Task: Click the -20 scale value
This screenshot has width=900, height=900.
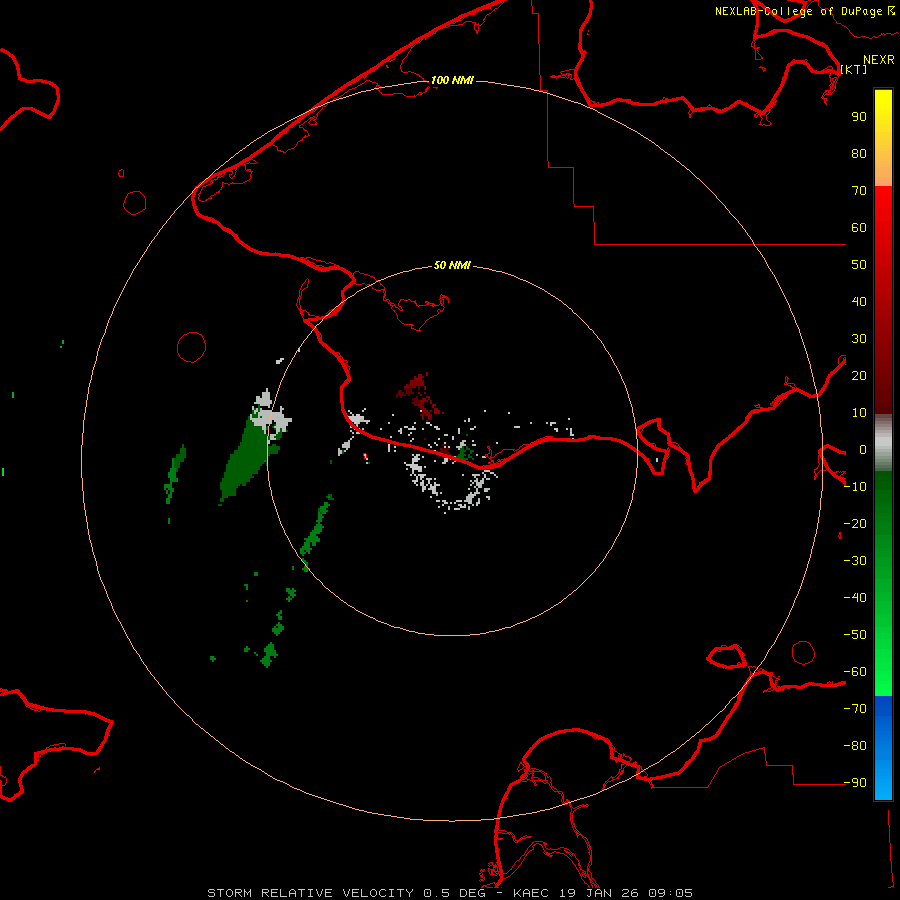Action: tap(855, 523)
